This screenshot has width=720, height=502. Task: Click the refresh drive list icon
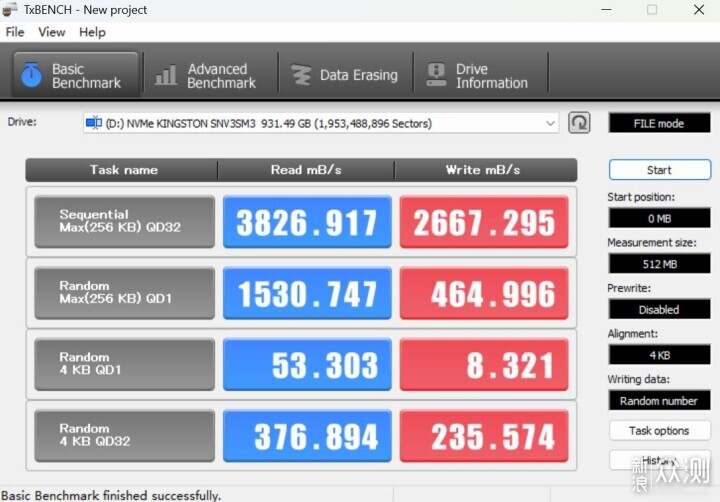point(579,123)
